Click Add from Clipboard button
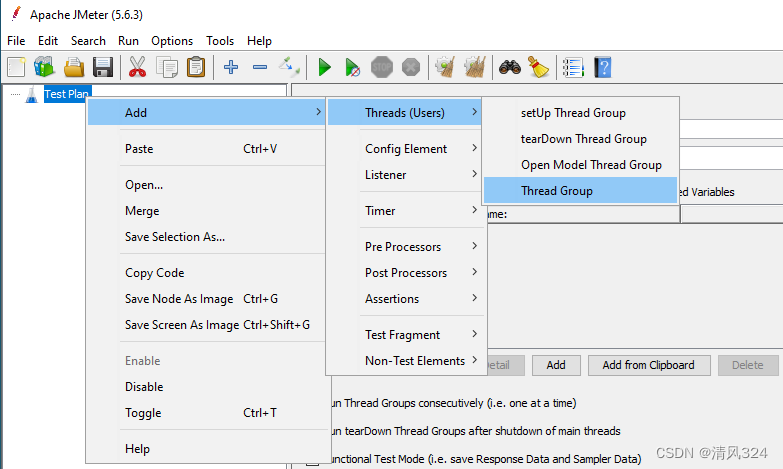Image resolution: width=783 pixels, height=469 pixels. coord(649,365)
